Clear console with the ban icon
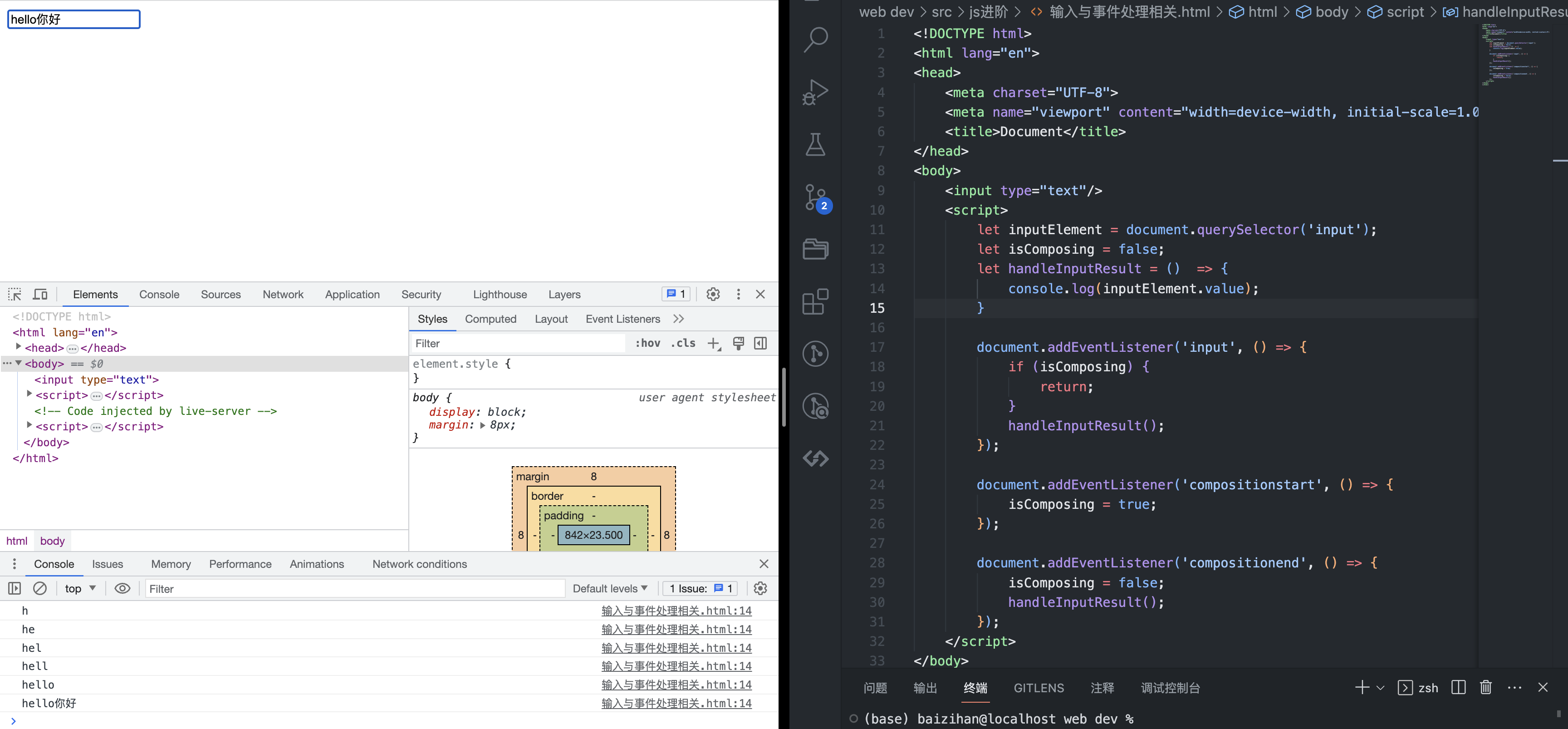The height and width of the screenshot is (729, 1568). point(40,588)
